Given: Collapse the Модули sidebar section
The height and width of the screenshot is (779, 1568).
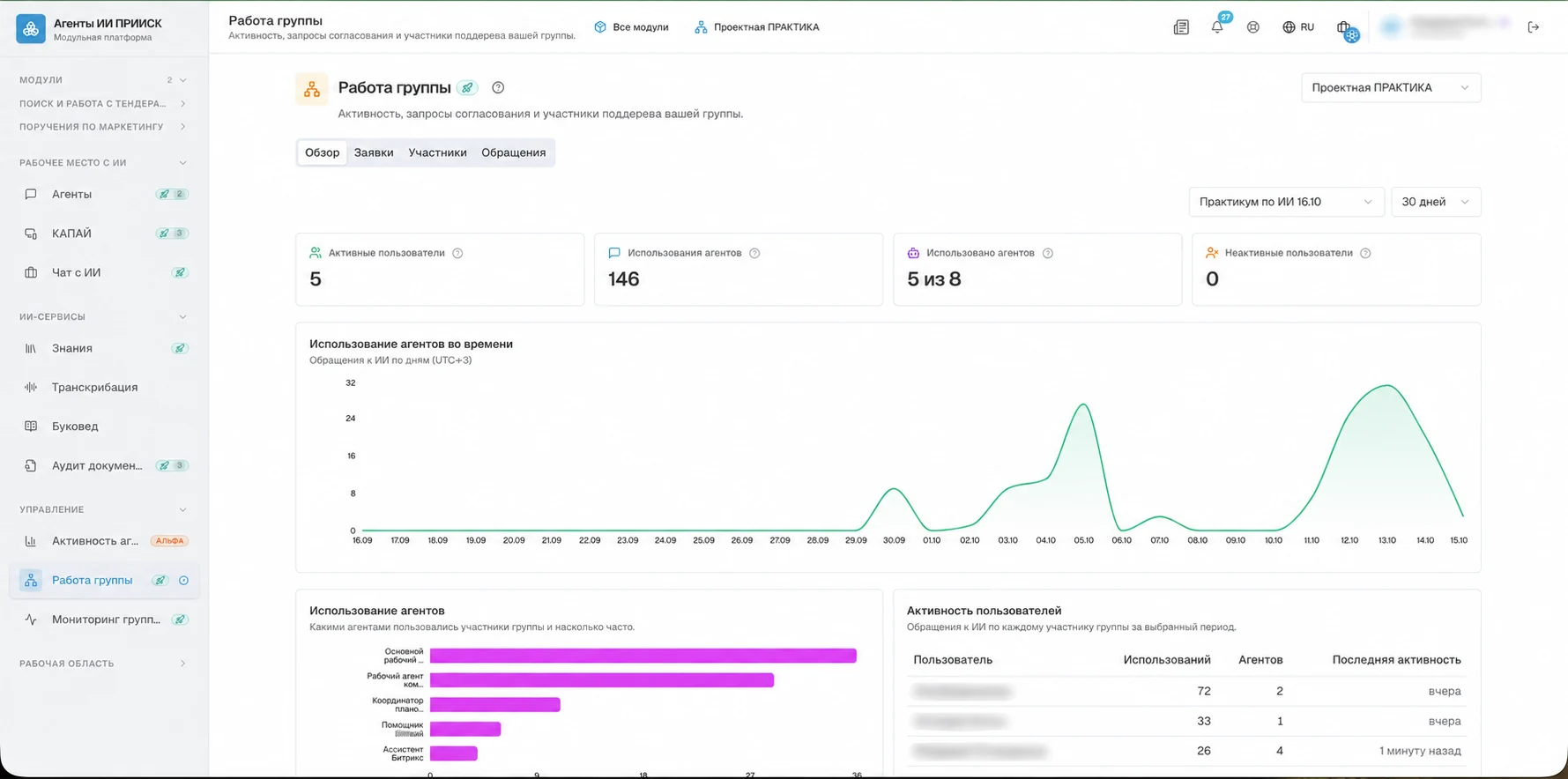Looking at the screenshot, I should (104, 80).
